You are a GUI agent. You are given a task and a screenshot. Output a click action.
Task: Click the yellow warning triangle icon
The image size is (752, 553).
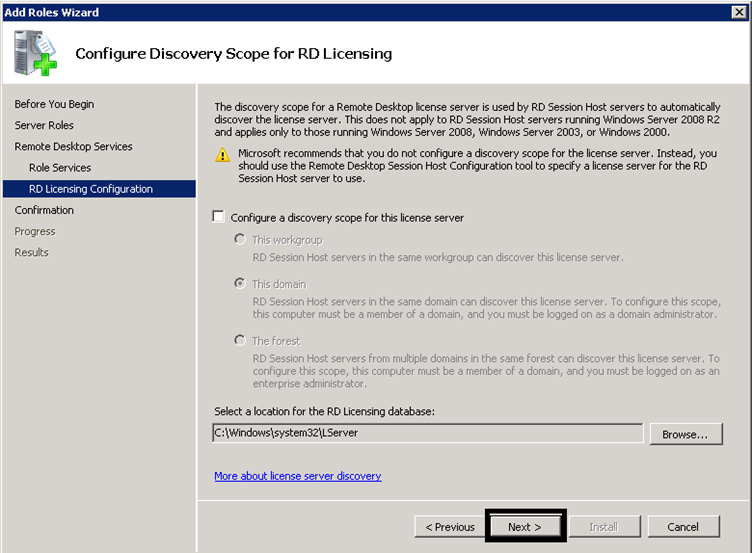(223, 155)
